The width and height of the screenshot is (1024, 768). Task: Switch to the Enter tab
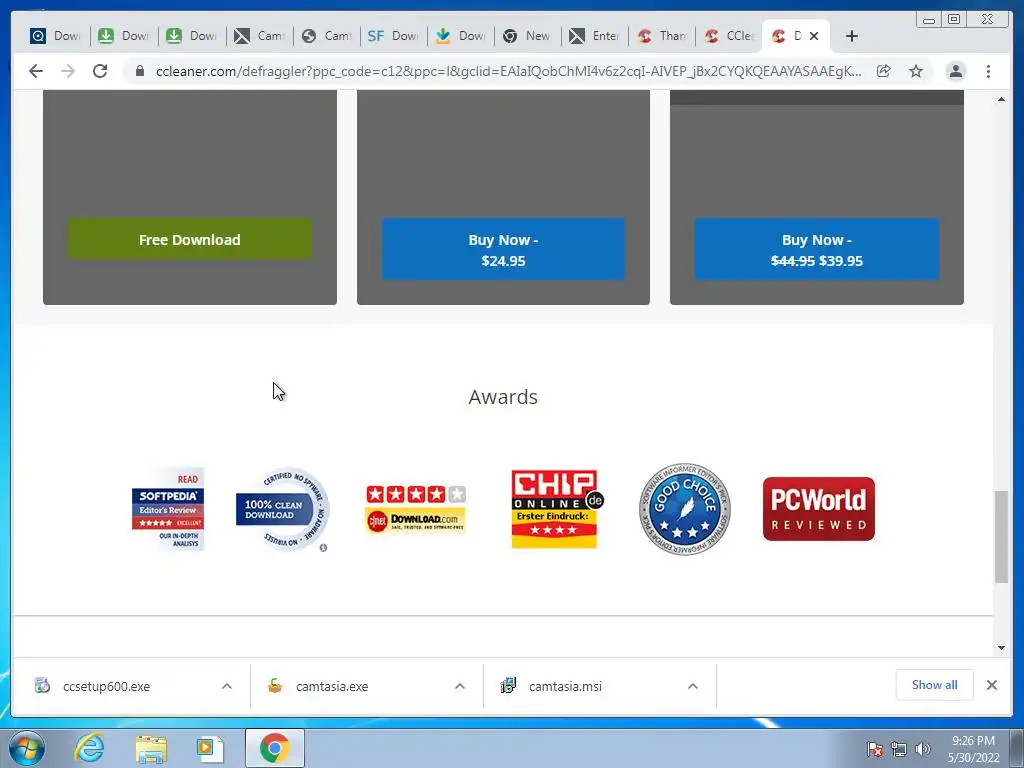(x=594, y=36)
